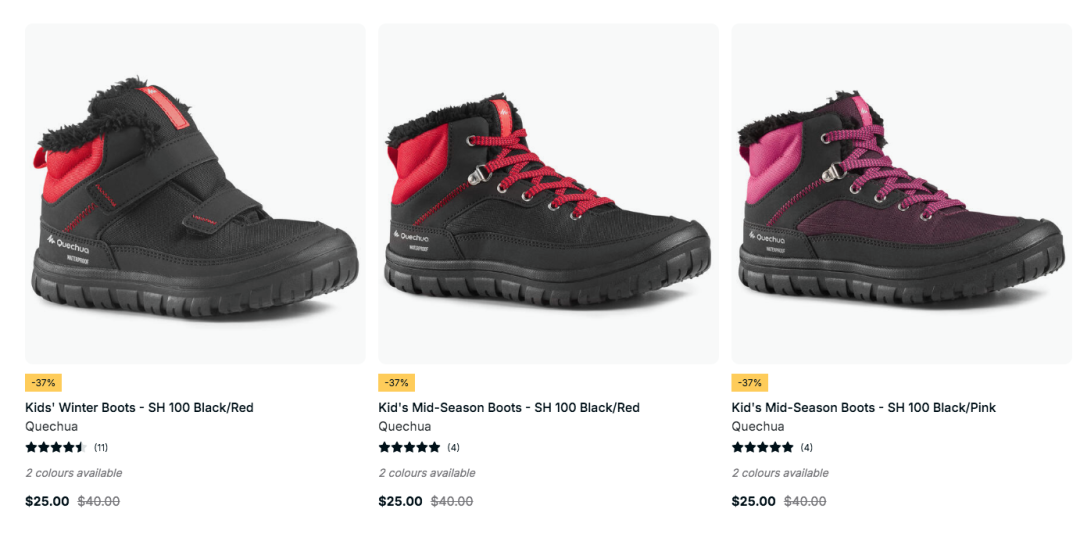Image resolution: width=1080 pixels, height=541 pixels.
Task: Click the five-star rating under Mid-Season Black/Pink boots
Action: [762, 447]
